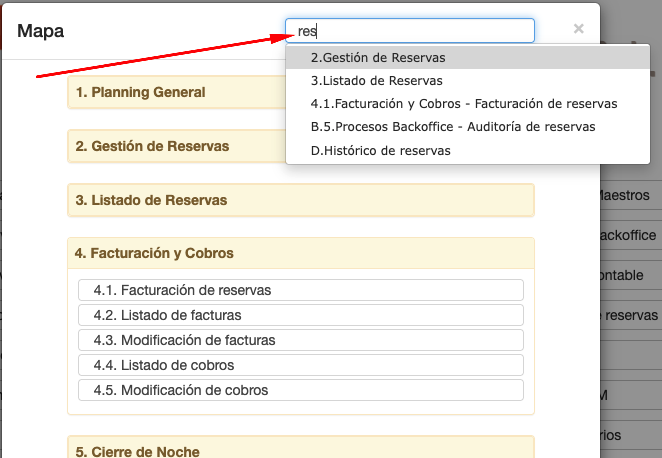The height and width of the screenshot is (458, 662).
Task: Select the 'Auditoría de reservas' suggestion
Action: point(453,127)
